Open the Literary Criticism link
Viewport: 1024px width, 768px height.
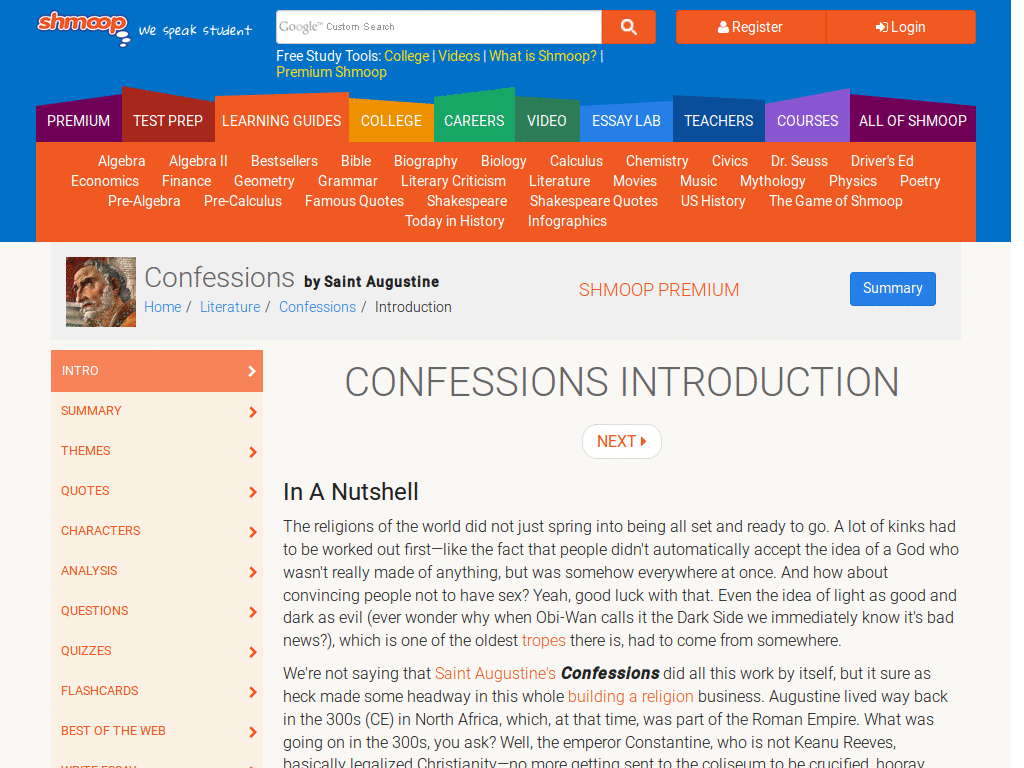pyautogui.click(x=453, y=181)
